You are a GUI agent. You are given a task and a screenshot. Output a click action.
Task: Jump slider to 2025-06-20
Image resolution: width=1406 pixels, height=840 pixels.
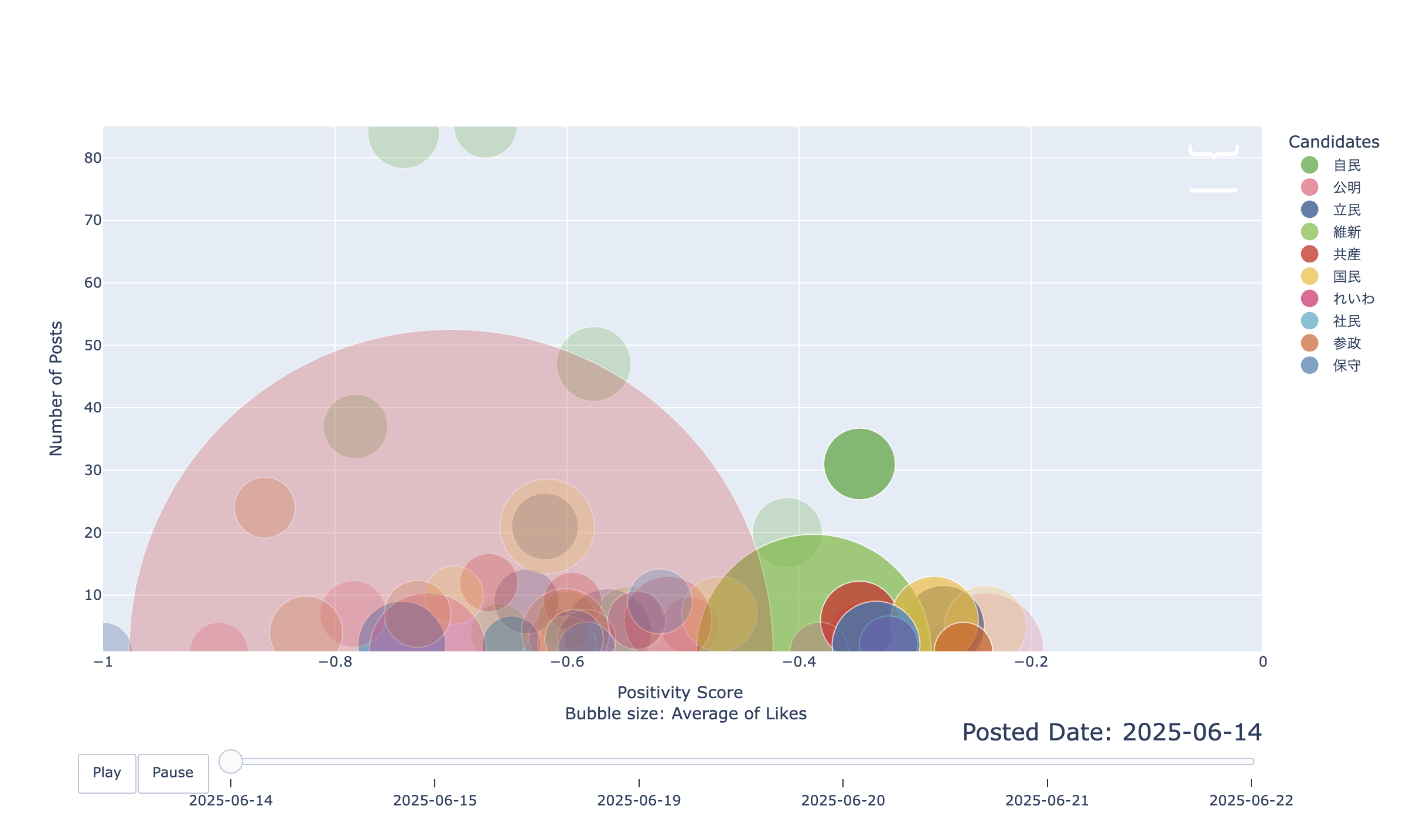tap(843, 800)
